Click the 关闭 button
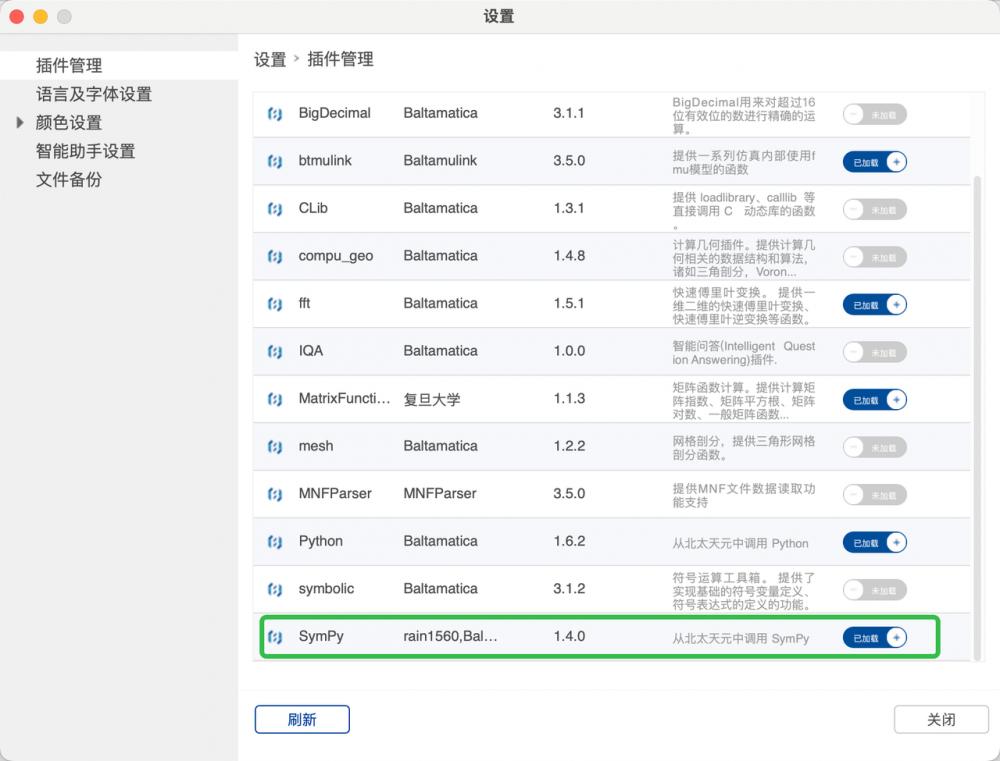 [x=940, y=719]
